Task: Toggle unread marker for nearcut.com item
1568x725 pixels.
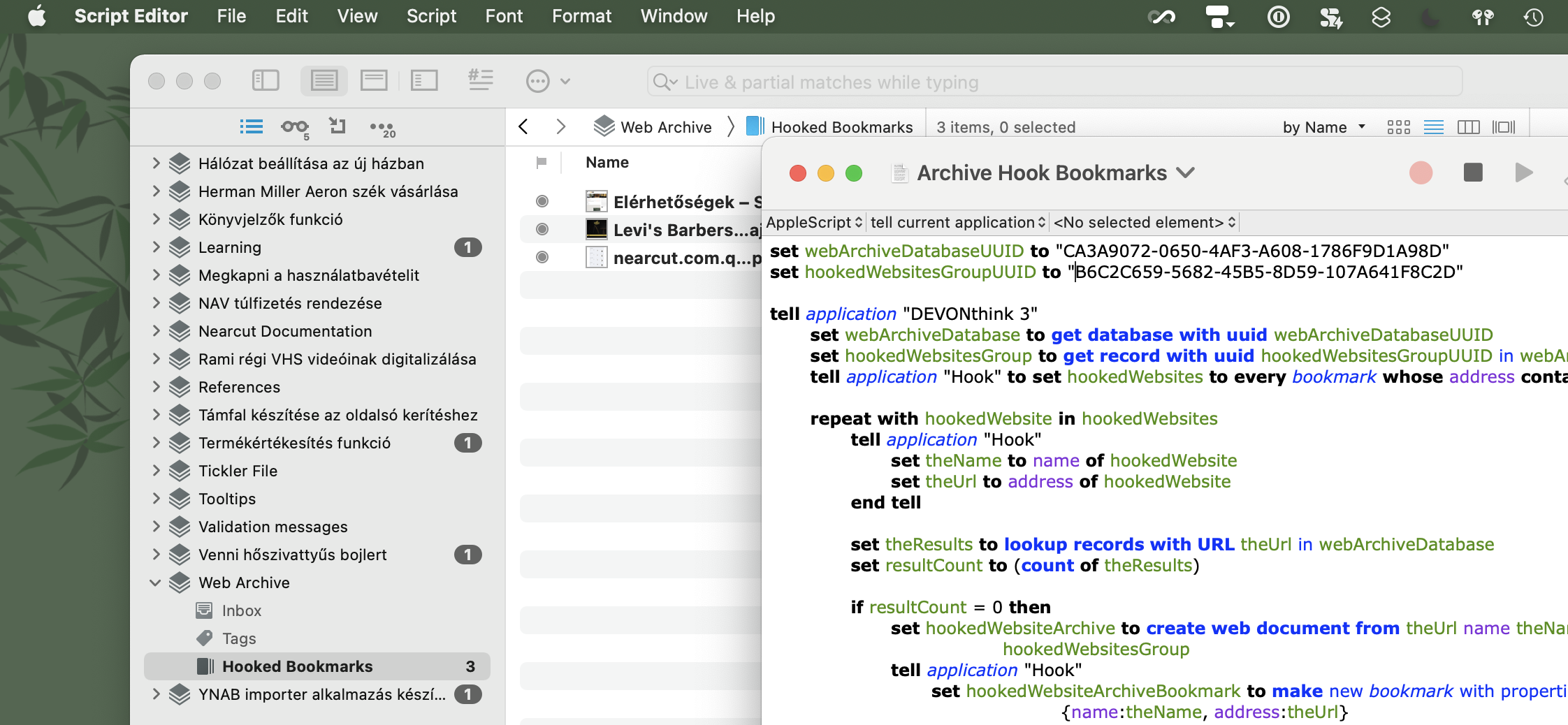Action: point(542,257)
